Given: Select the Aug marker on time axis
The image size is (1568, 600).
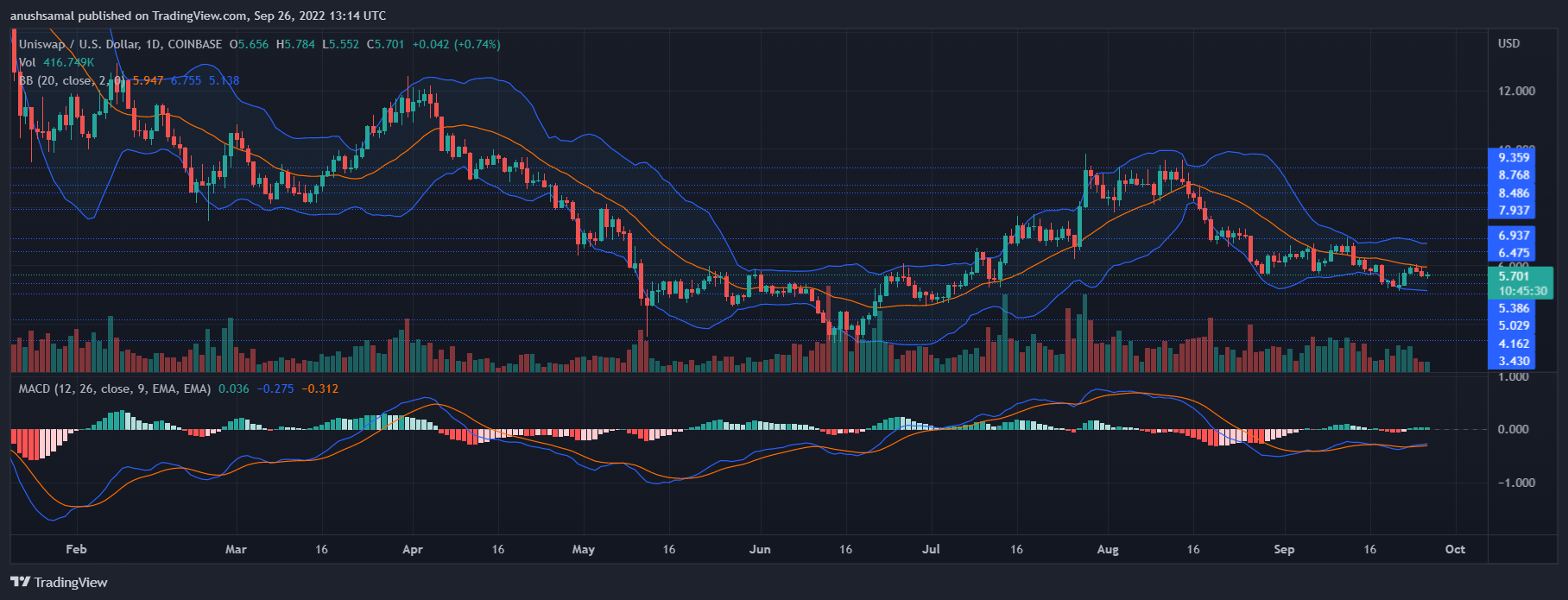Looking at the screenshot, I should [1107, 549].
